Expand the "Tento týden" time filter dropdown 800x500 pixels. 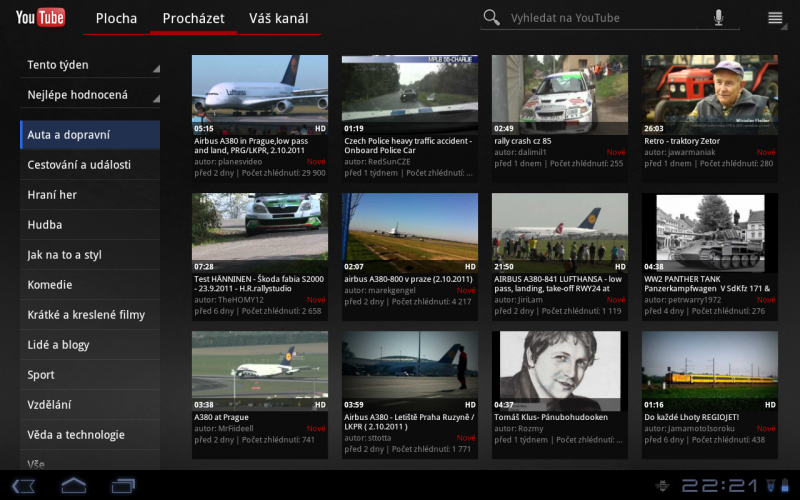coord(90,65)
